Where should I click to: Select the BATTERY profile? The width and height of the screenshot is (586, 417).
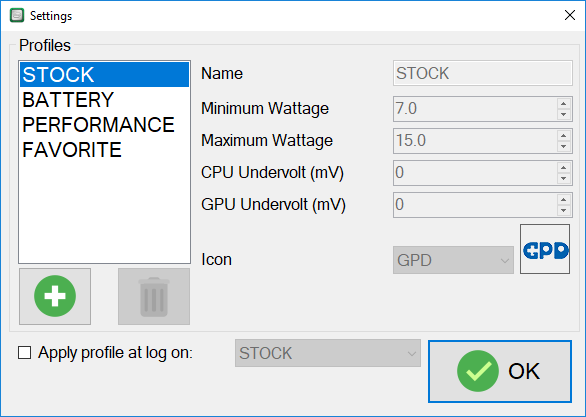pos(105,100)
